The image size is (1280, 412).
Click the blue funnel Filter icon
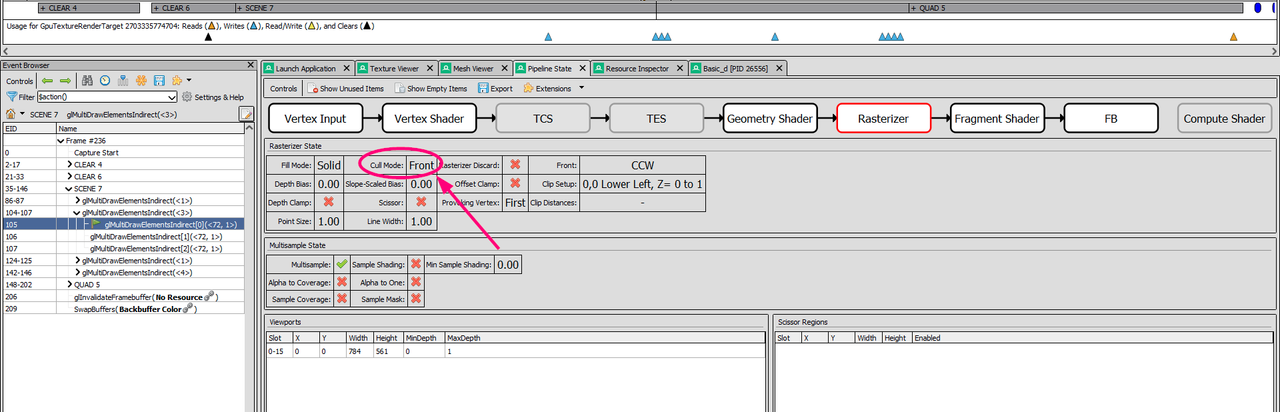[11, 97]
